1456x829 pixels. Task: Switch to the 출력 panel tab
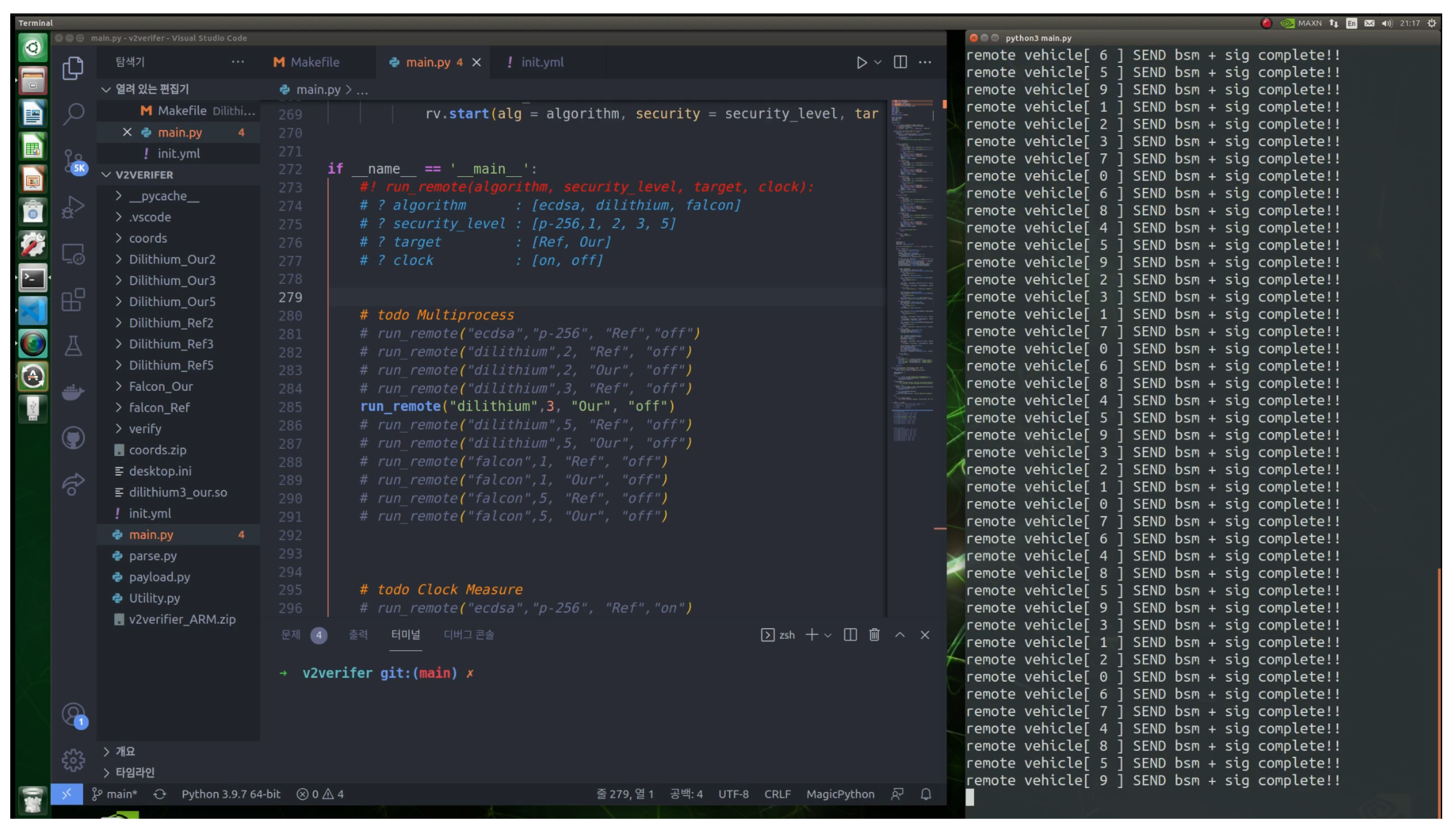358,635
